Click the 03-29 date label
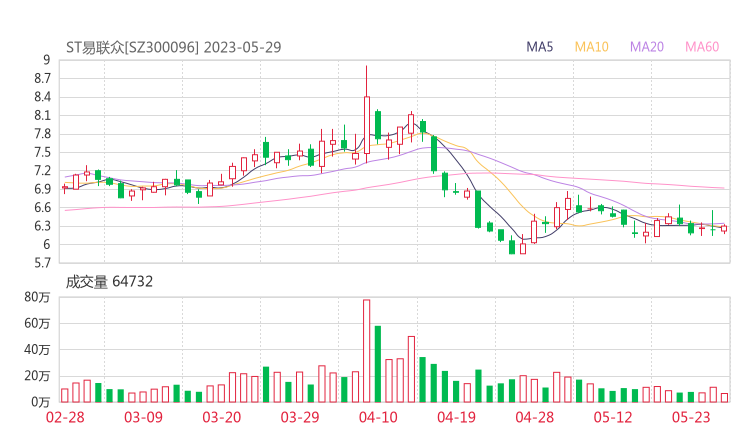 [300, 417]
